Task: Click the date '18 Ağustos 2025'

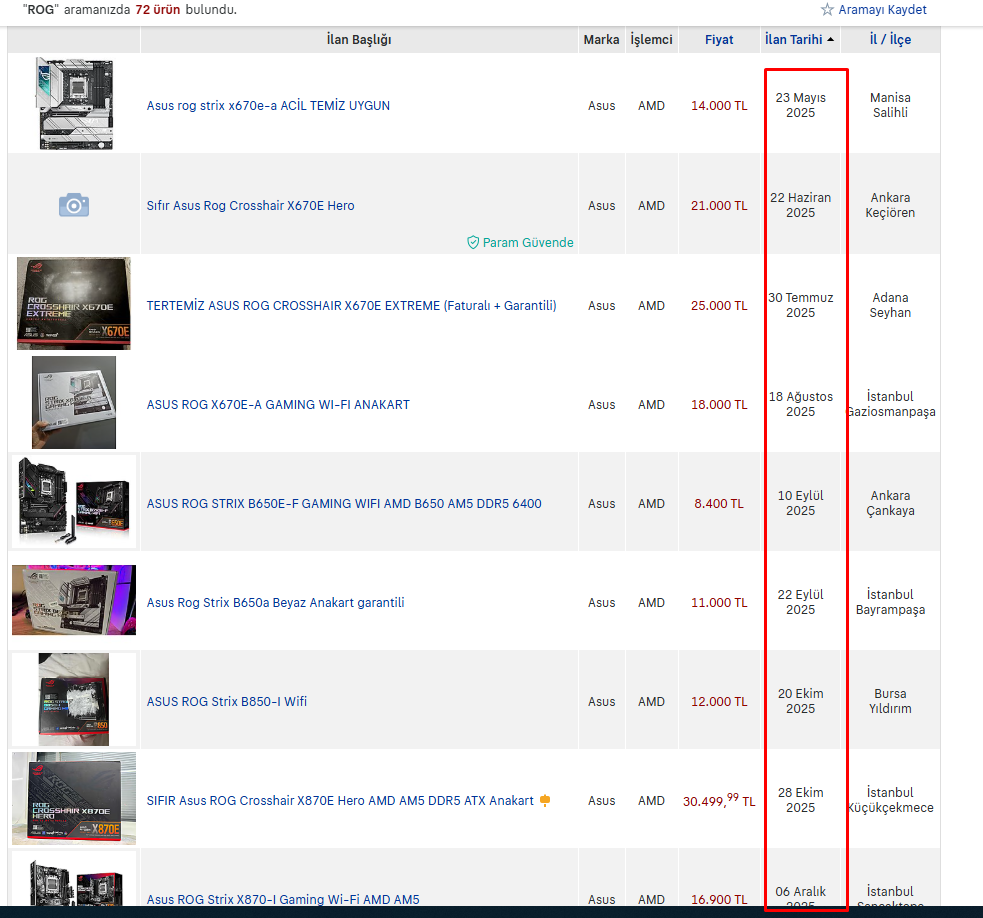Action: tap(801, 404)
